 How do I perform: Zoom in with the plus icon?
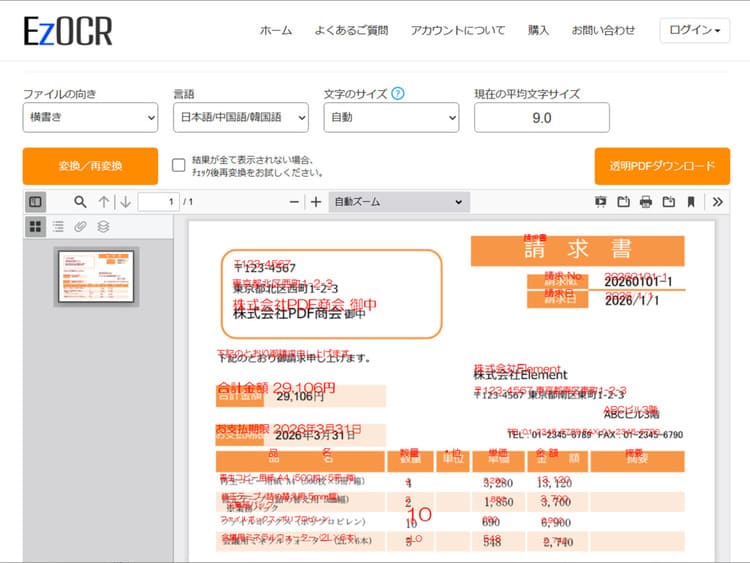coord(316,202)
